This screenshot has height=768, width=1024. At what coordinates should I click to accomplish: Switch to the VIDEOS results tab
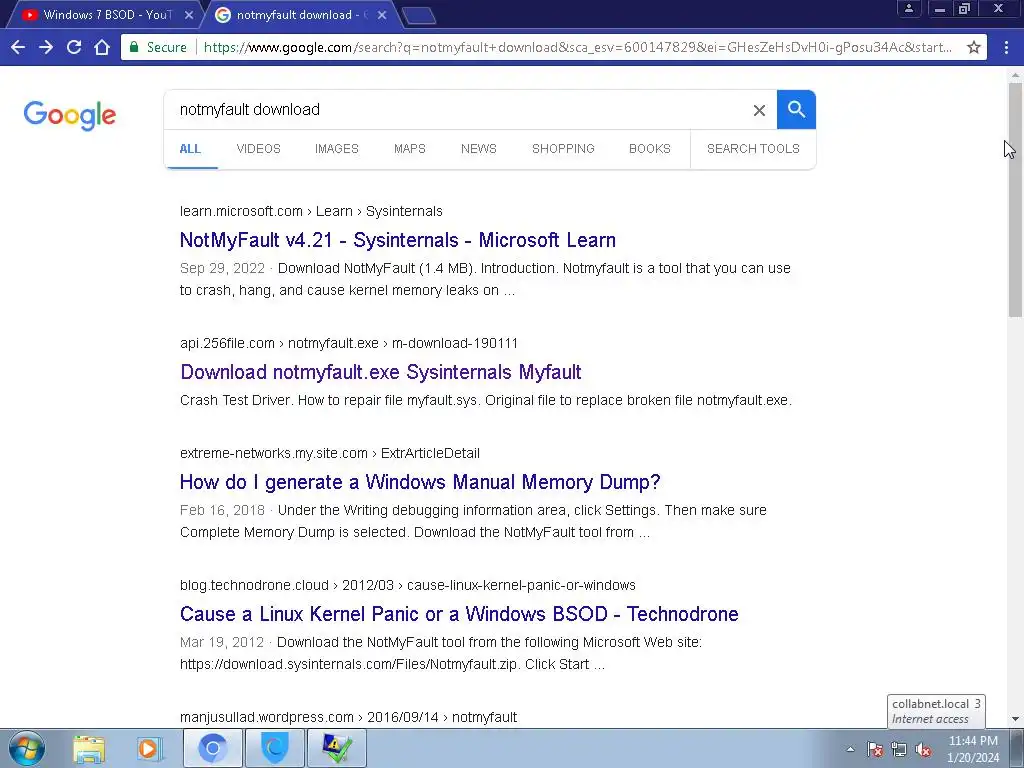click(259, 149)
